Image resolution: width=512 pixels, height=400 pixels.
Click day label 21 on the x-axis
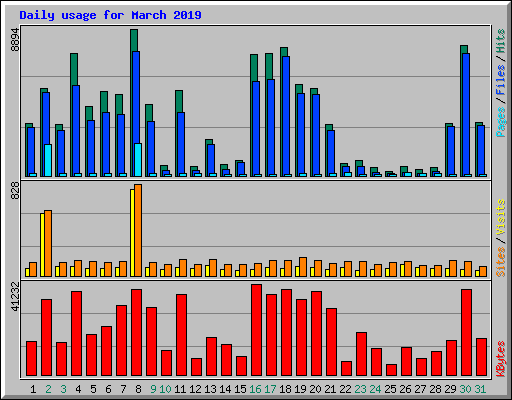click(x=330, y=389)
